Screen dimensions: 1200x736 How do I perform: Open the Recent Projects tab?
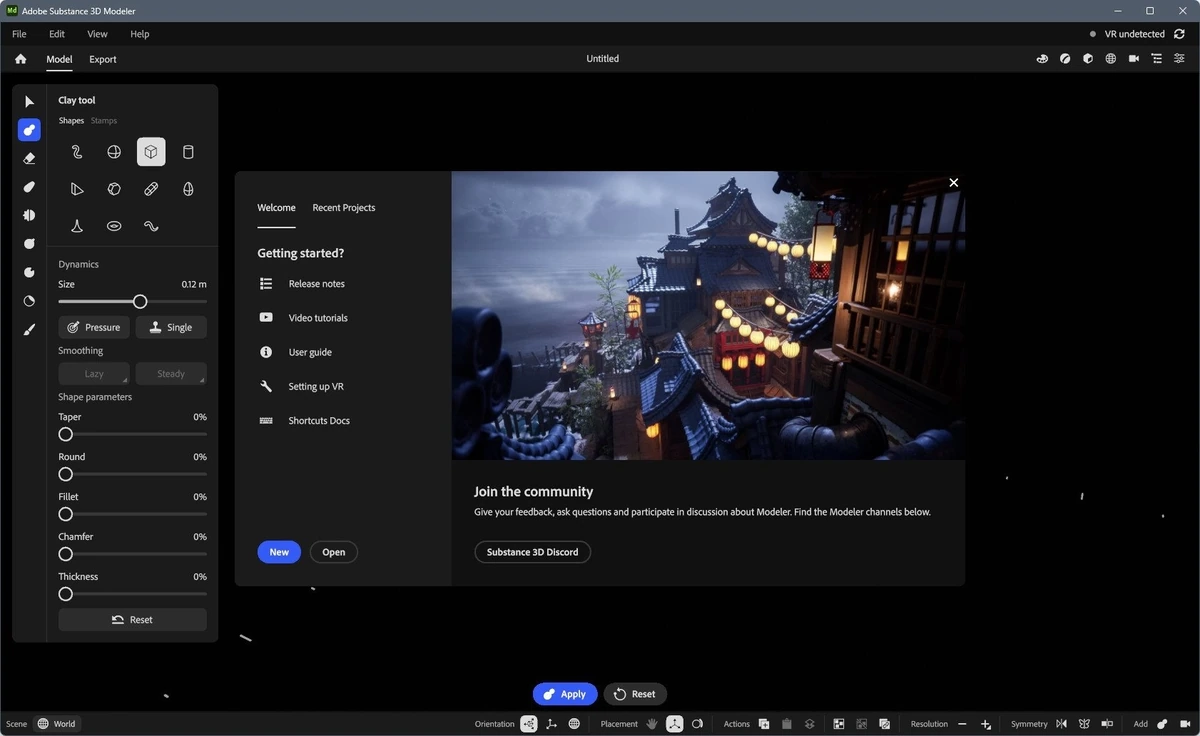pyautogui.click(x=344, y=208)
